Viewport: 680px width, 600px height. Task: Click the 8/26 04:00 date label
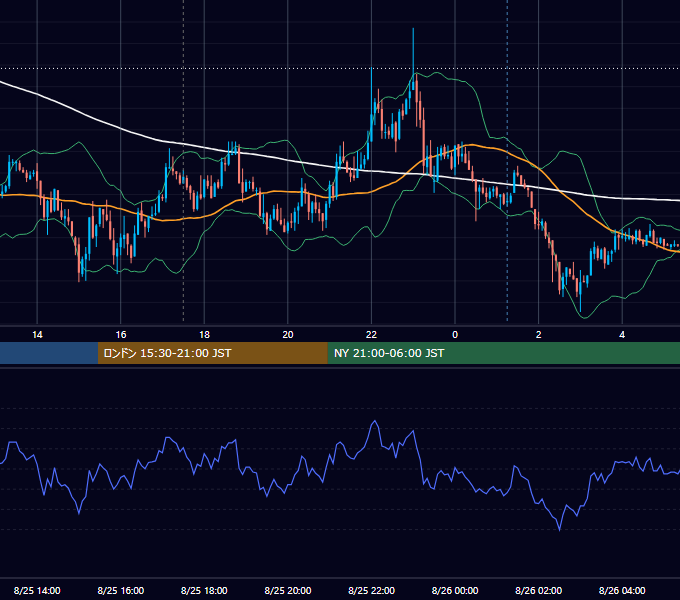(622, 590)
